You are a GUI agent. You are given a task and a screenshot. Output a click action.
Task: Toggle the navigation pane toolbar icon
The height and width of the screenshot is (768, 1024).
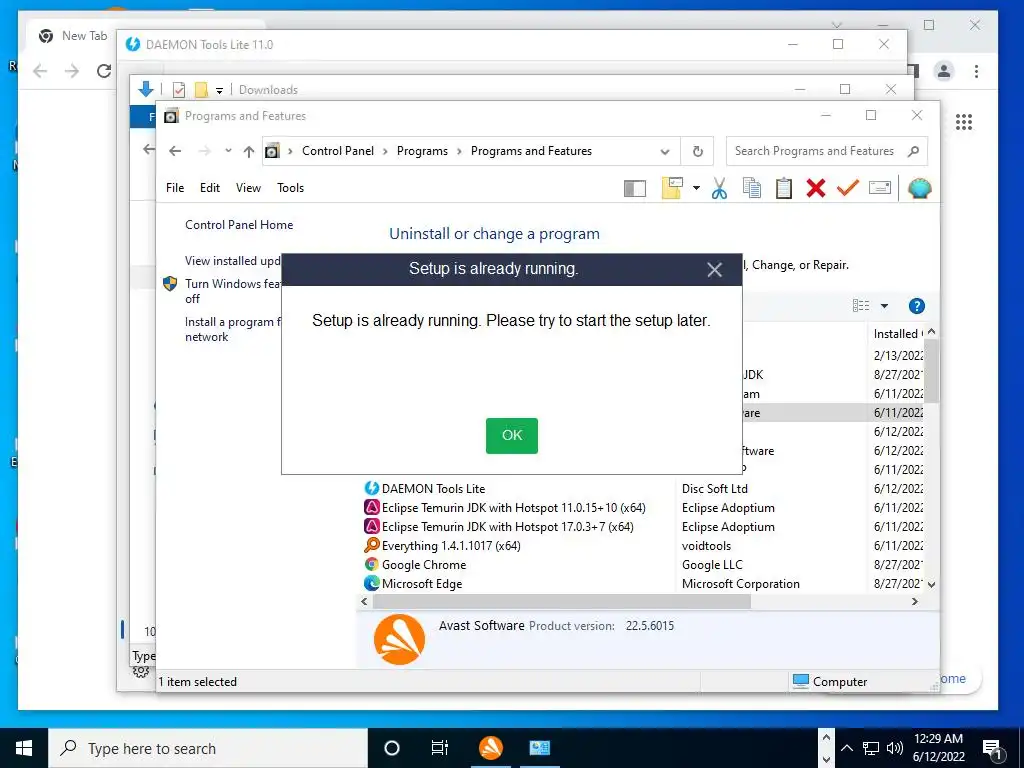pyautogui.click(x=634, y=189)
